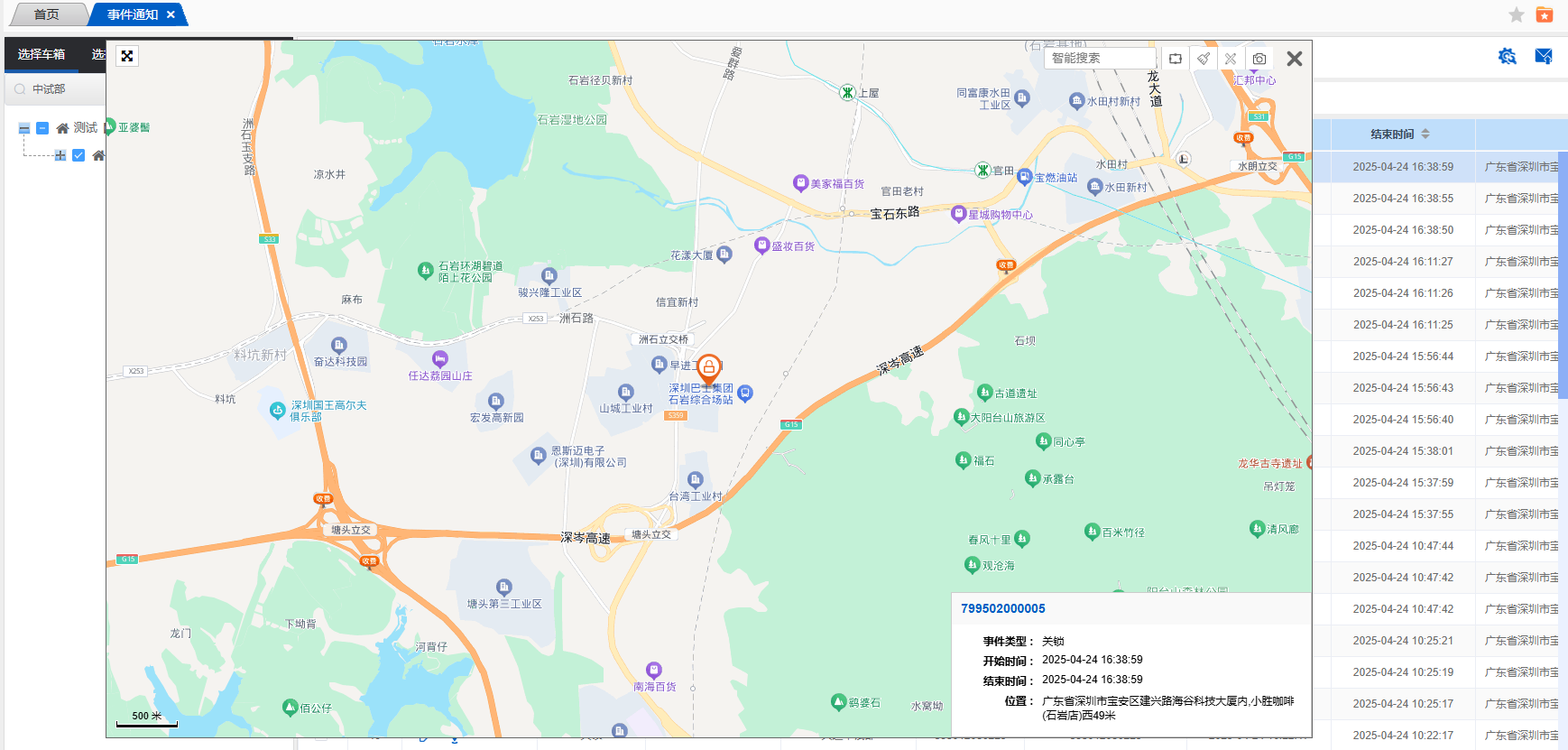
Task: Select row ending 2025-04-24 16:38:59
Action: click(1440, 167)
